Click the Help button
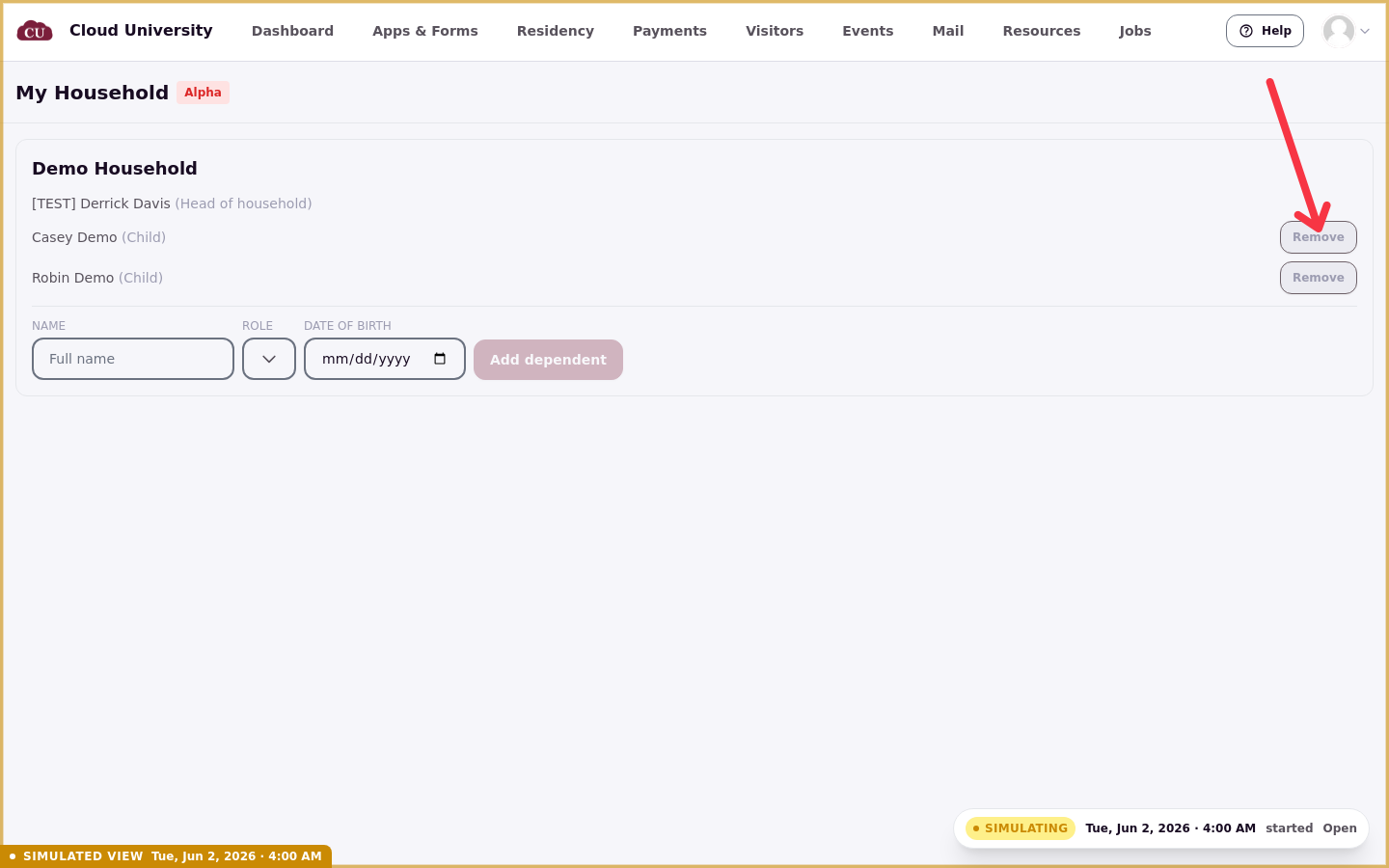The width and height of the screenshot is (1389, 868). point(1265,31)
